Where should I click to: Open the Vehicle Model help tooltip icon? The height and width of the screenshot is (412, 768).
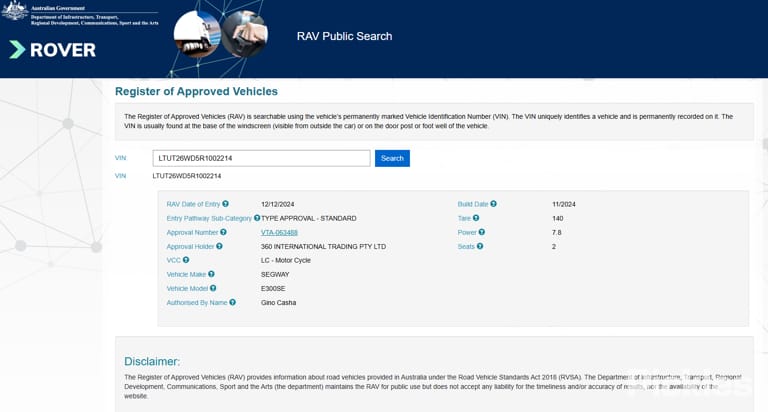[x=213, y=289]
